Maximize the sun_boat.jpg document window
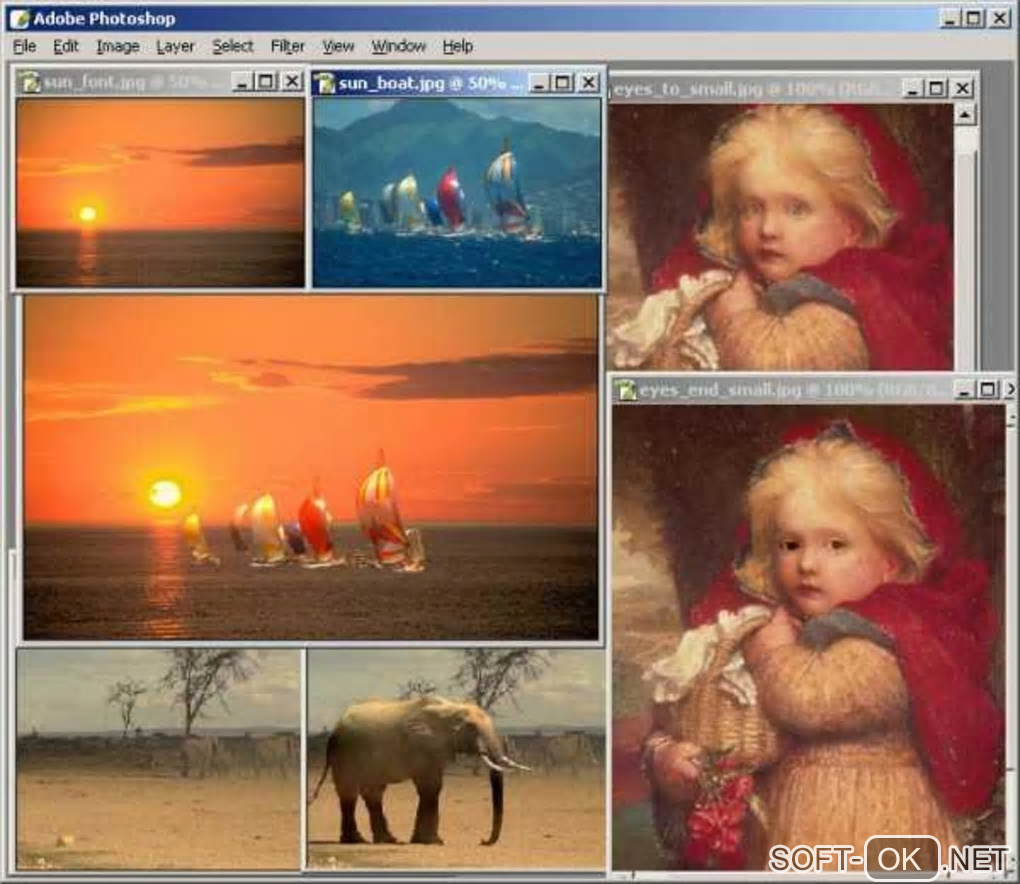Image resolution: width=1020 pixels, height=884 pixels. 563,82
